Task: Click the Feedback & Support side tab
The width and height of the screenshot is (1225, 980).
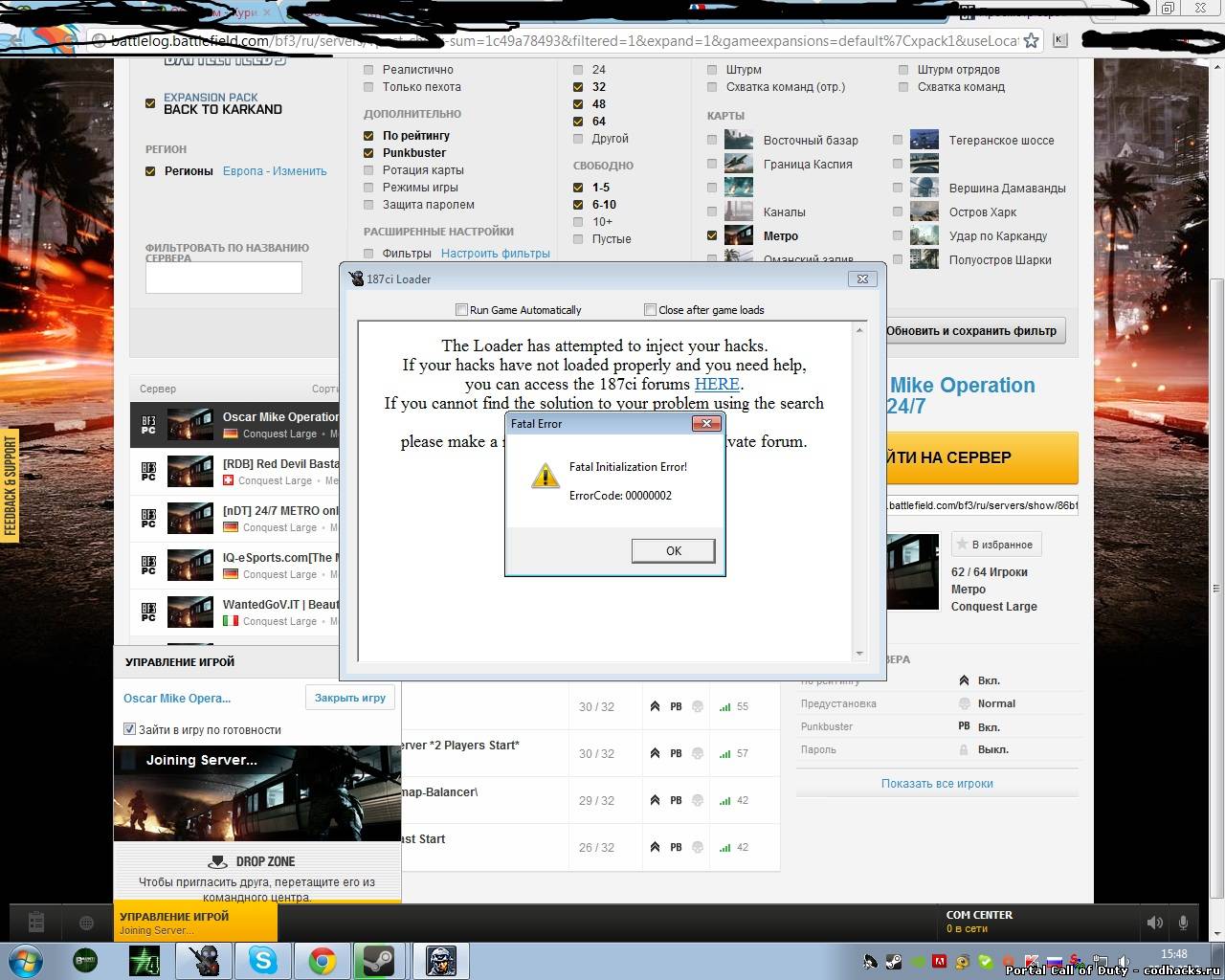Action: point(10,486)
